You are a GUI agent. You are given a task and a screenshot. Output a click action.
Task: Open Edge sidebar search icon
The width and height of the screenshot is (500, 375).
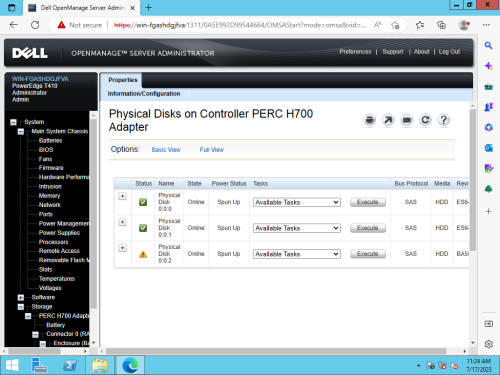[488, 45]
